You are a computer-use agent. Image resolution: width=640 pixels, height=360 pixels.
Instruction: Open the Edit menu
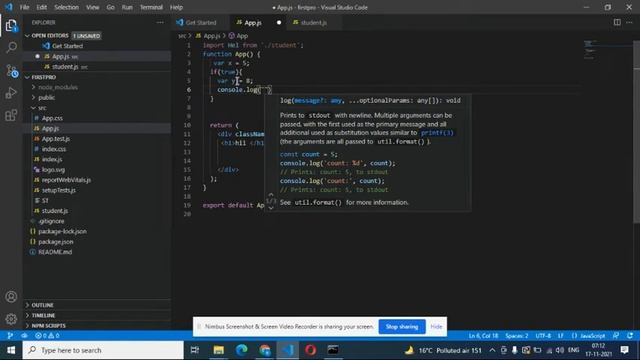point(41,7)
